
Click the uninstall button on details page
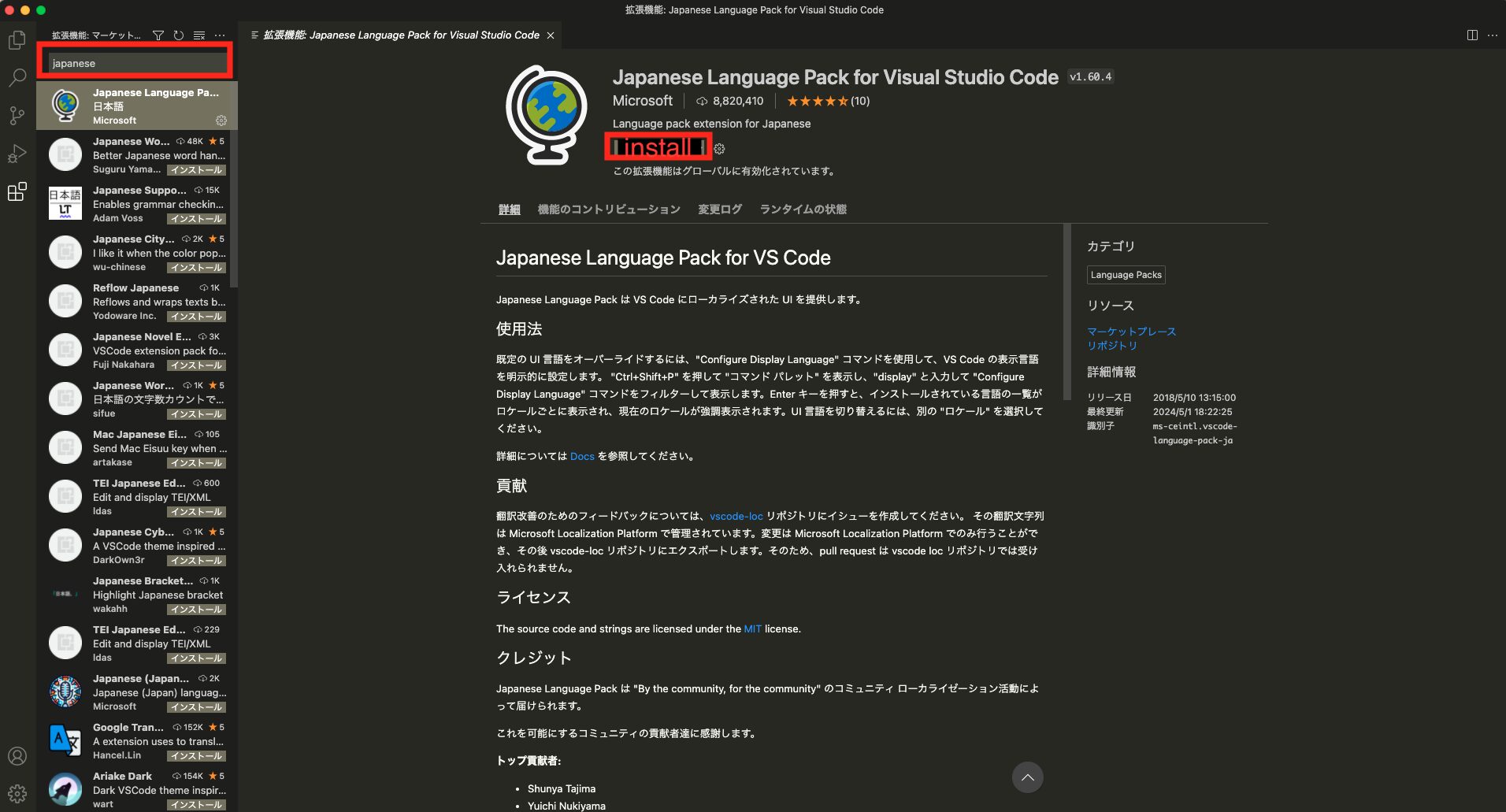coord(658,147)
